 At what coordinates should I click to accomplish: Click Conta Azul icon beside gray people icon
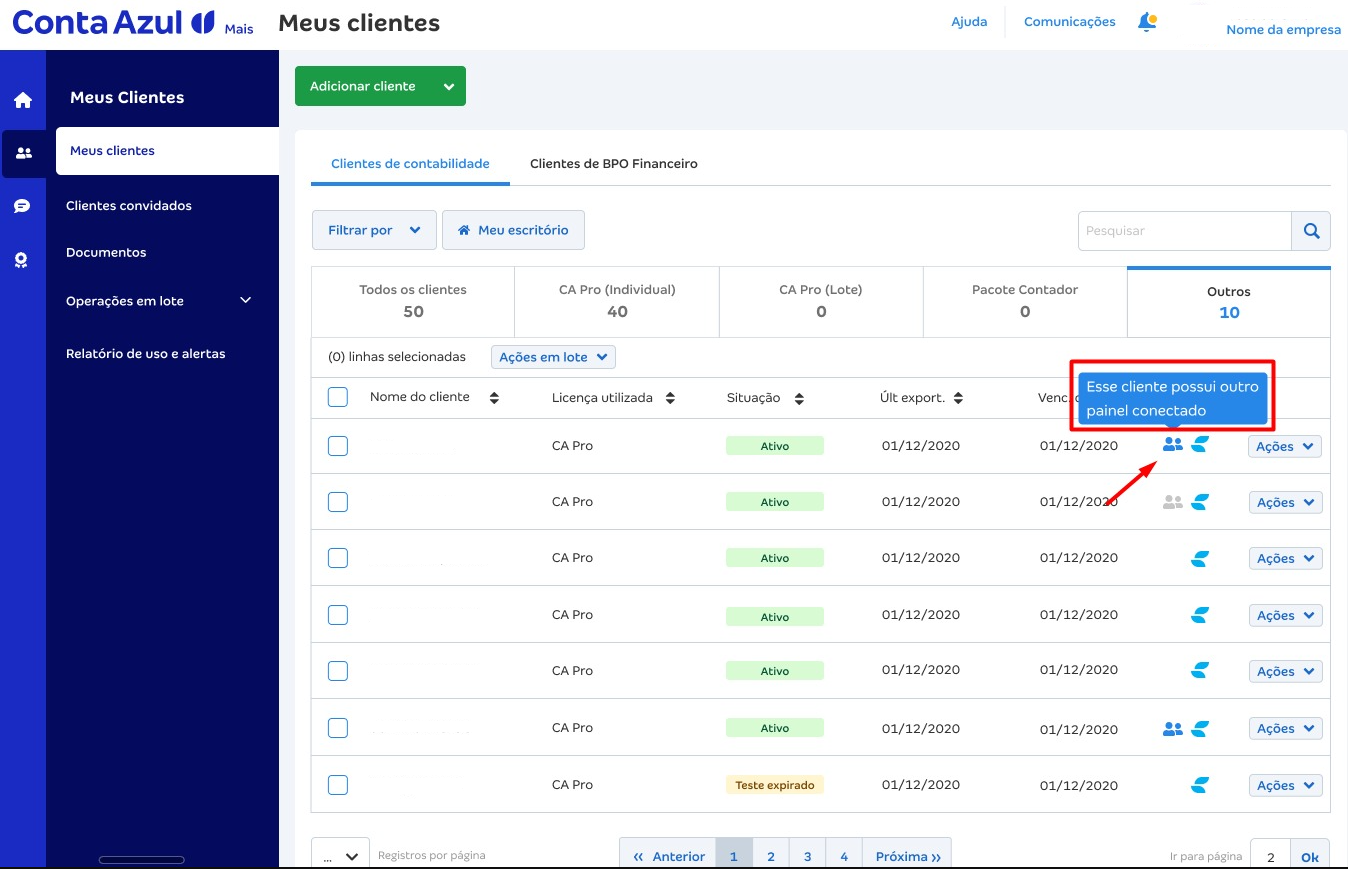pyautogui.click(x=1200, y=502)
